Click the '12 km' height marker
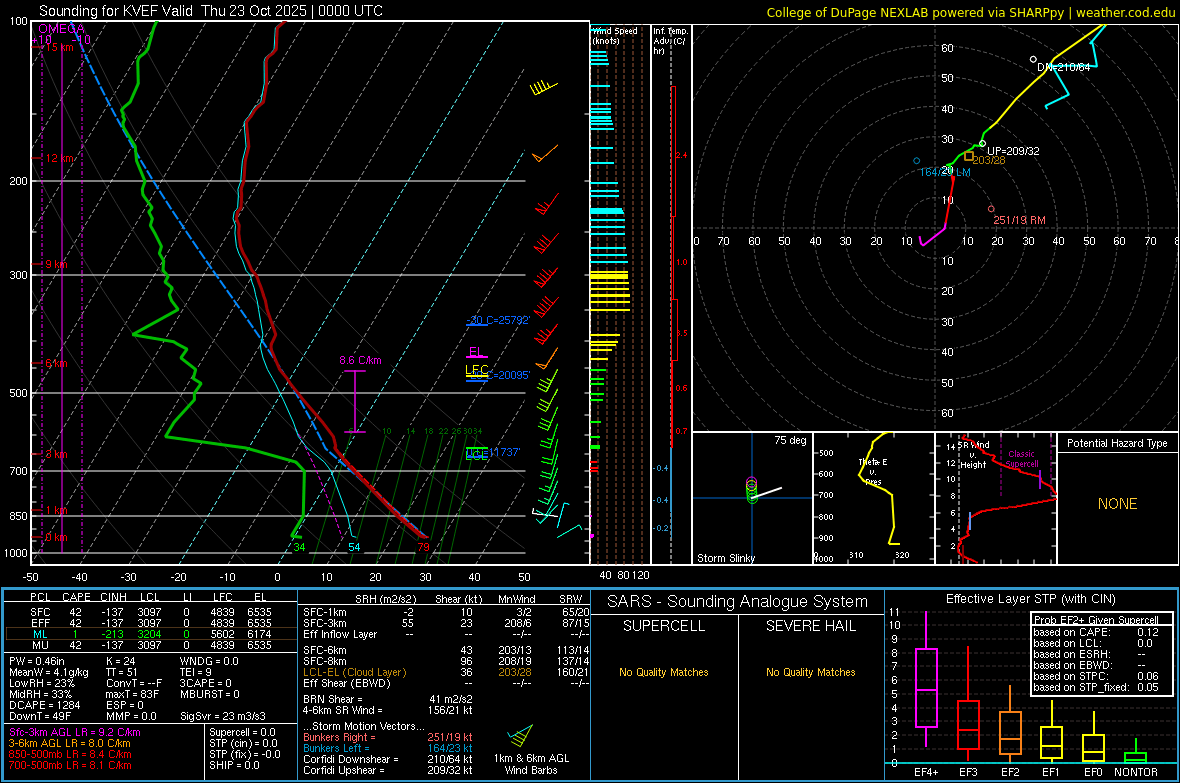 click(x=59, y=158)
